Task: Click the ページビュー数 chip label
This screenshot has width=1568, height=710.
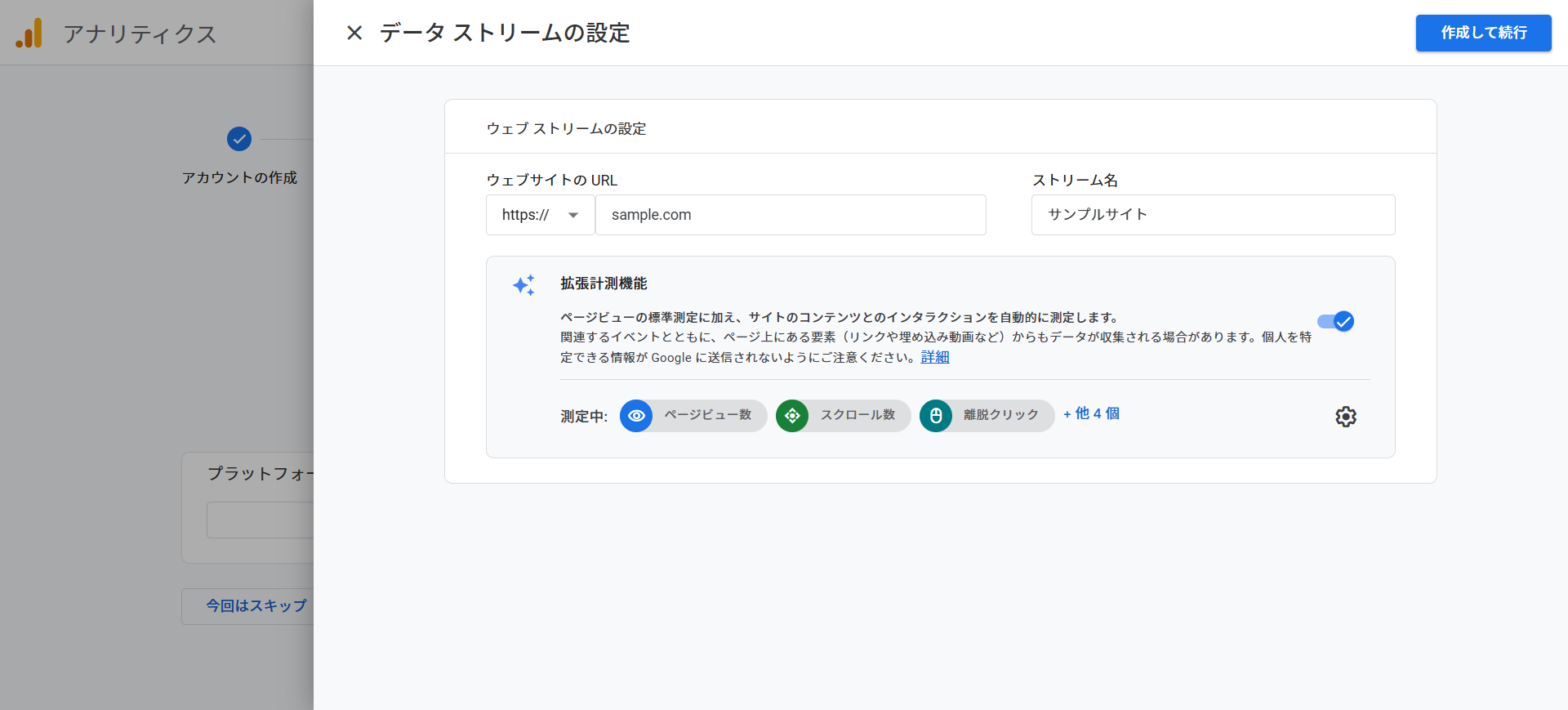Action: click(707, 415)
